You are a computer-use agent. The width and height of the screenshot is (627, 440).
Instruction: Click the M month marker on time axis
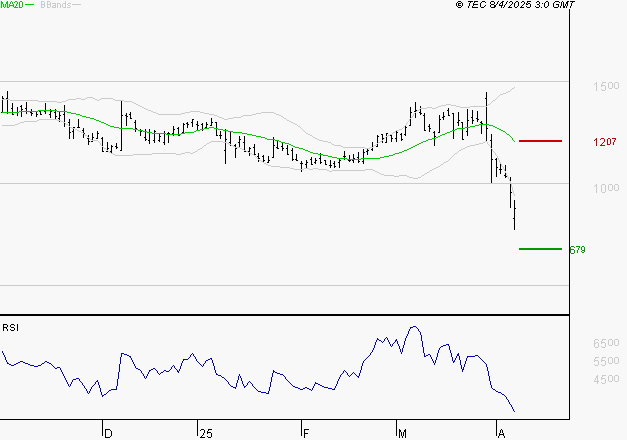tap(402, 433)
